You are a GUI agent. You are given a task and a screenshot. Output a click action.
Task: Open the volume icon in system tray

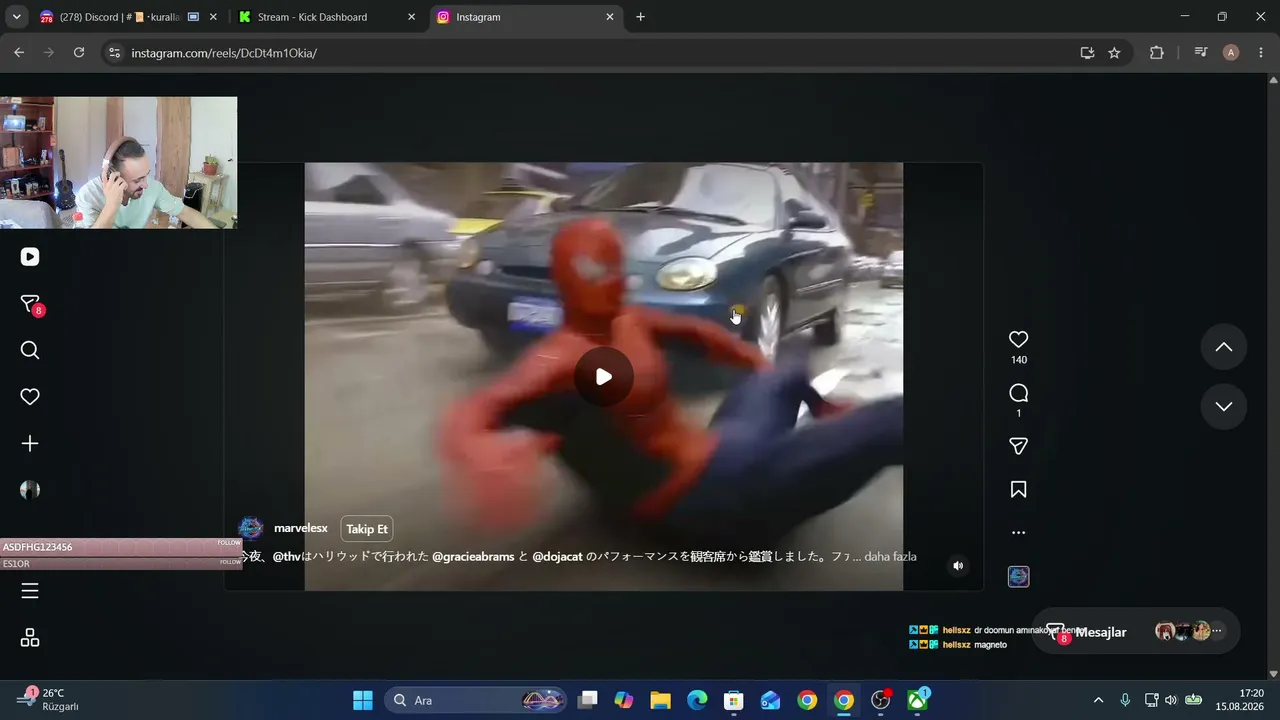pyautogui.click(x=1171, y=700)
